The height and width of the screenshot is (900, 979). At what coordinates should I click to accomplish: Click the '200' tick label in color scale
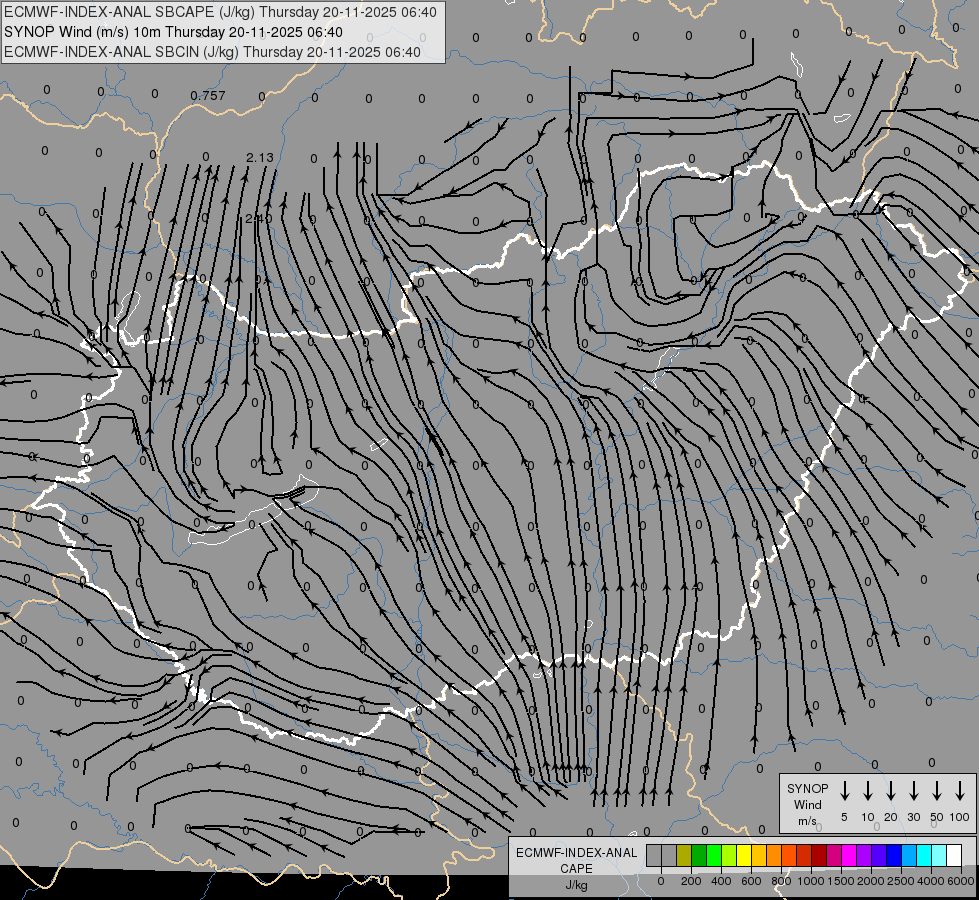pyautogui.click(x=691, y=881)
